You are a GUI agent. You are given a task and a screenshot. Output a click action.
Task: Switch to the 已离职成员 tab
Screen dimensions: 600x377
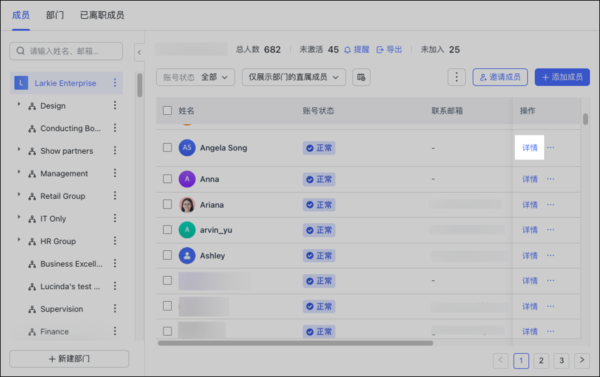102,15
